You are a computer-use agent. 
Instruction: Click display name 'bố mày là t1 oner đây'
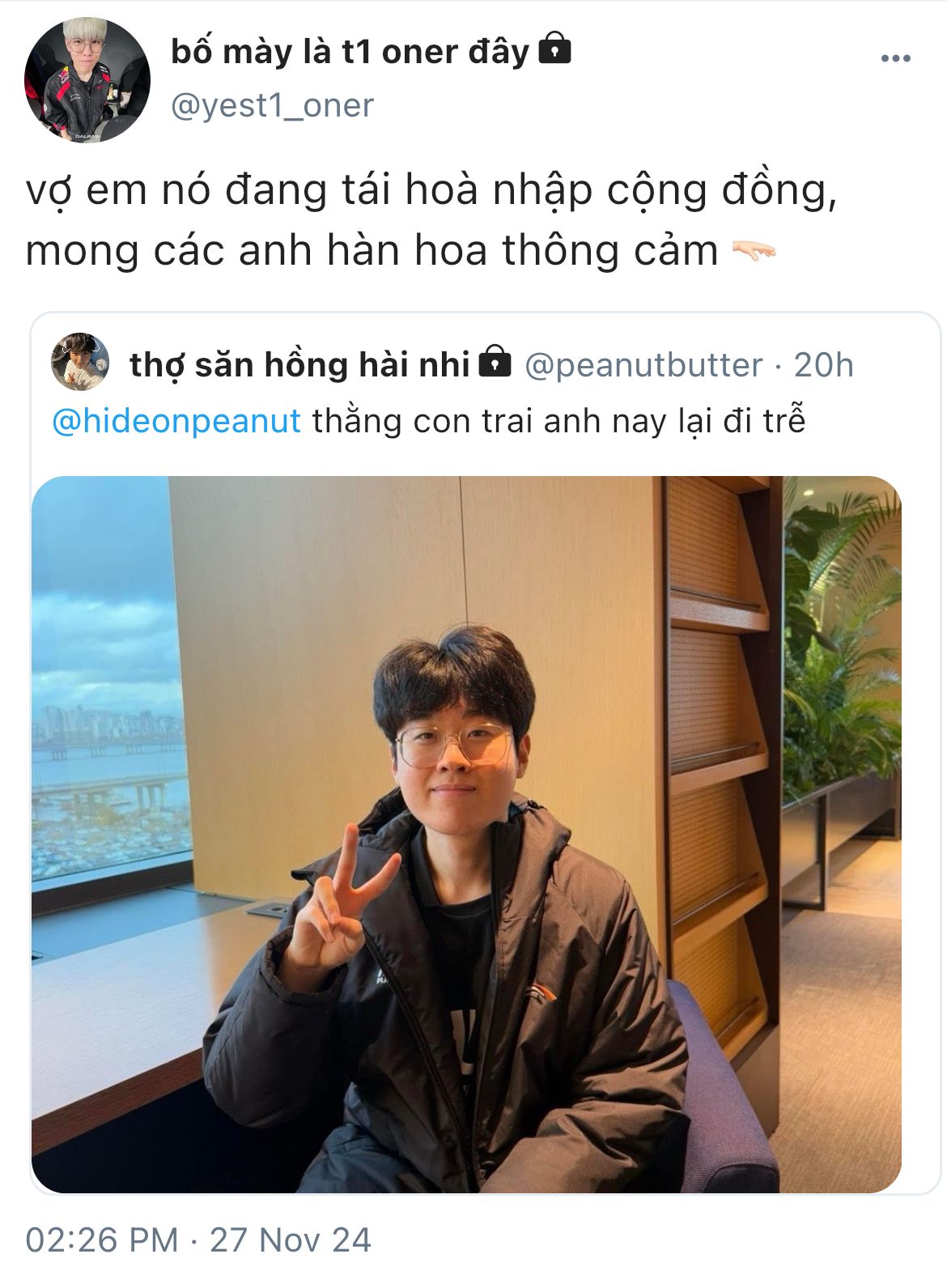(x=350, y=52)
